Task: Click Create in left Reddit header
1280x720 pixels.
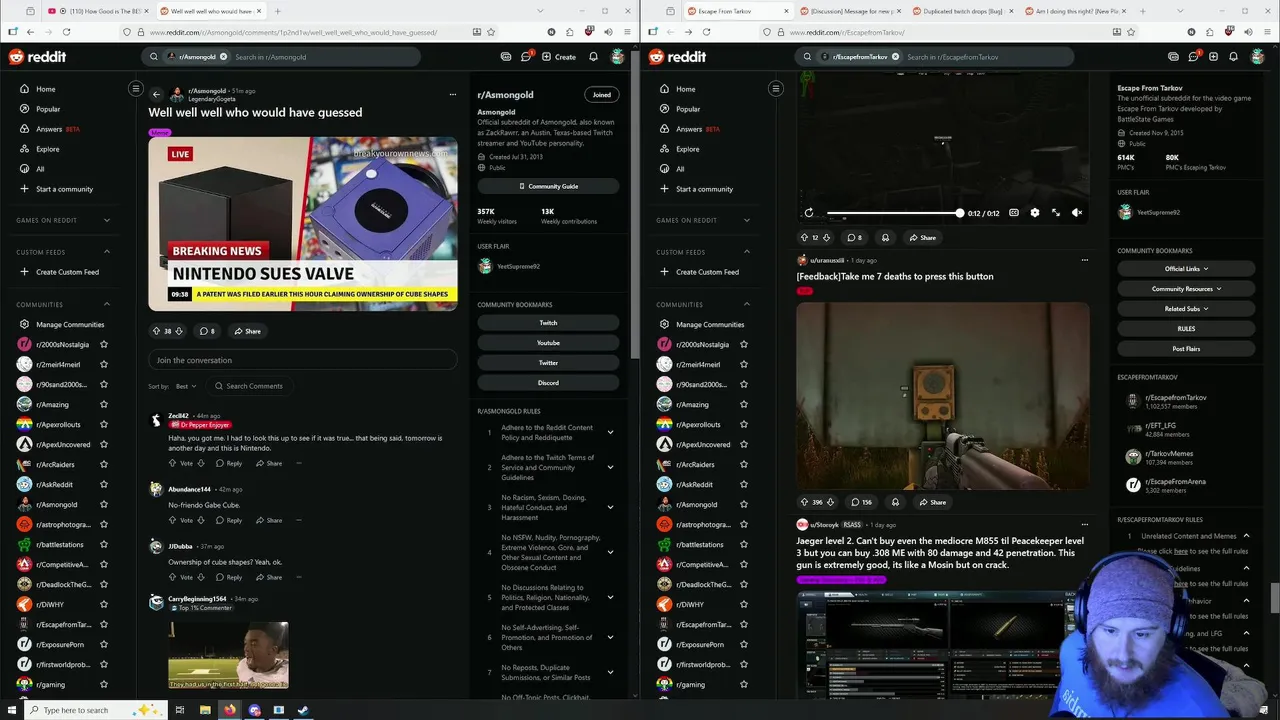Action: click(x=559, y=57)
